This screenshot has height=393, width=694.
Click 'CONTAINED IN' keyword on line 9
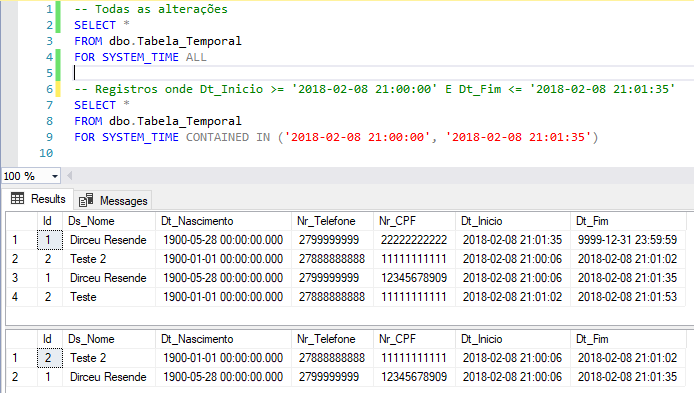coord(228,137)
